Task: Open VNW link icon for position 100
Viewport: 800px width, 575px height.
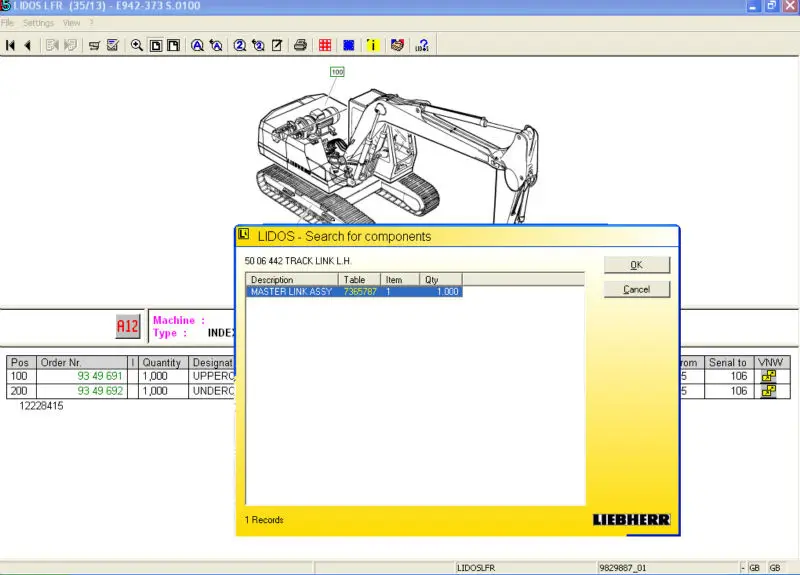Action: pos(768,376)
